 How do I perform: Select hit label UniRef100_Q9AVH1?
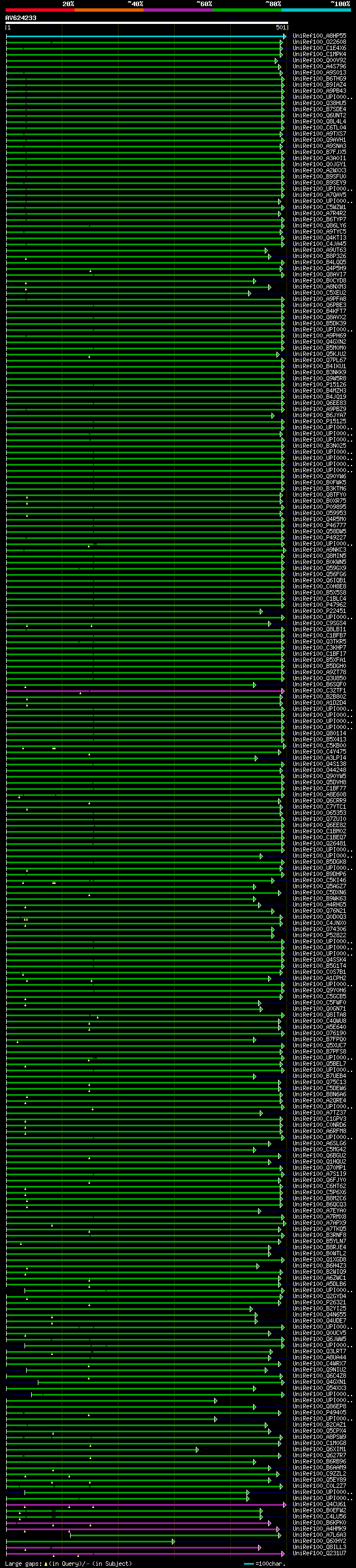tap(319, 140)
